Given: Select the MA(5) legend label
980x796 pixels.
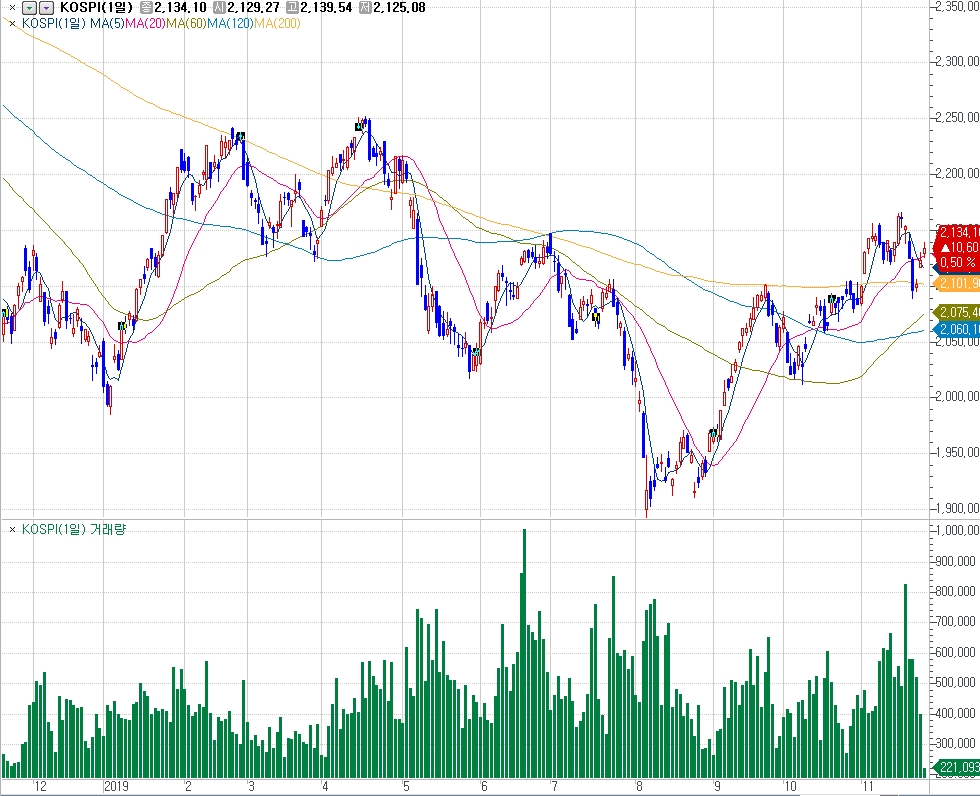Looking at the screenshot, I should (107, 23).
